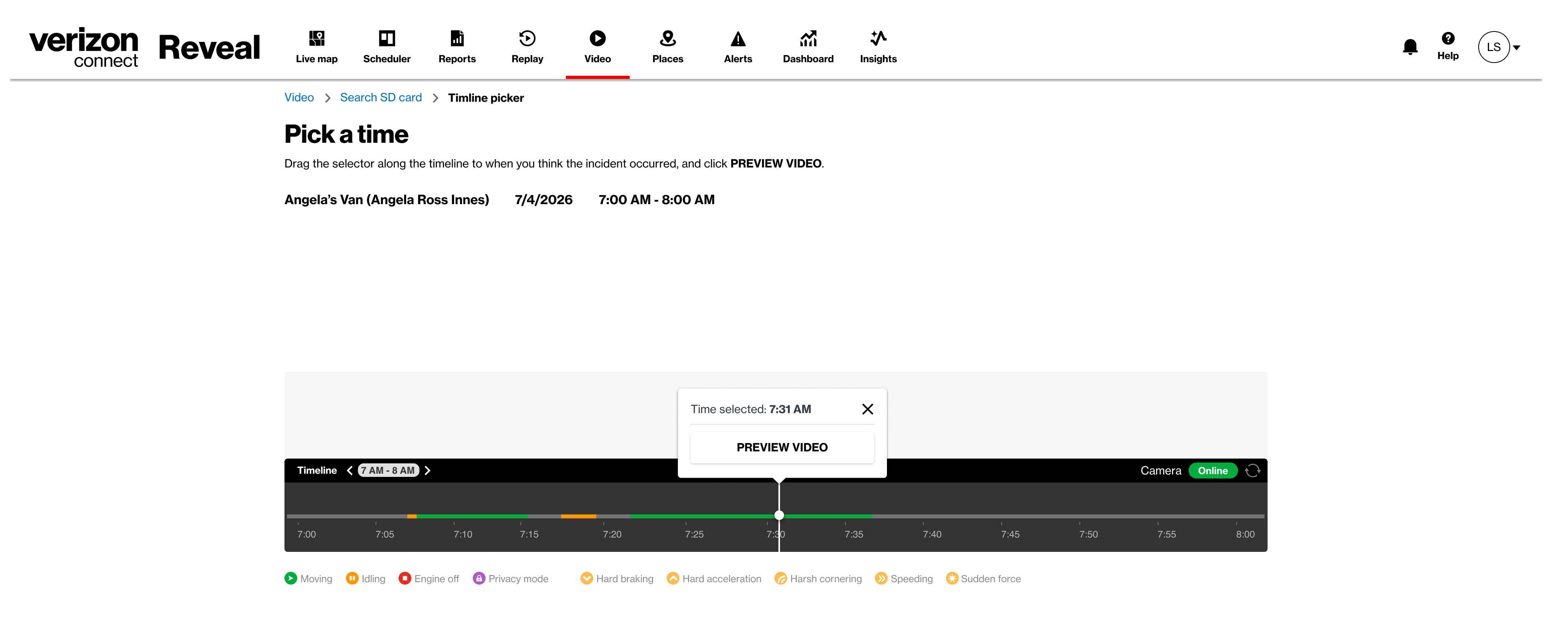The height and width of the screenshot is (638, 1568).
Task: Open the Scheduler page
Action: click(387, 47)
